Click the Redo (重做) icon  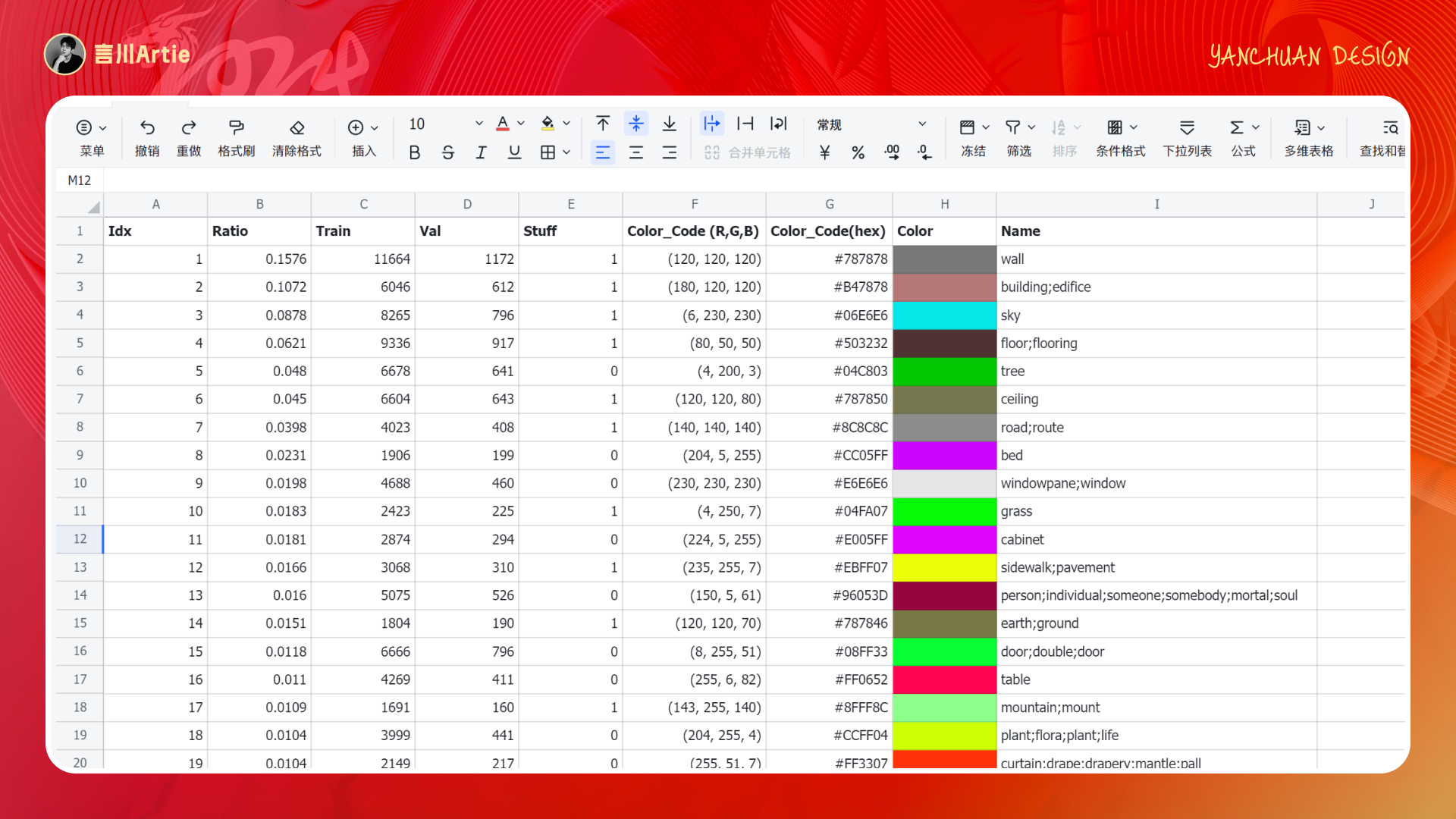(x=189, y=127)
